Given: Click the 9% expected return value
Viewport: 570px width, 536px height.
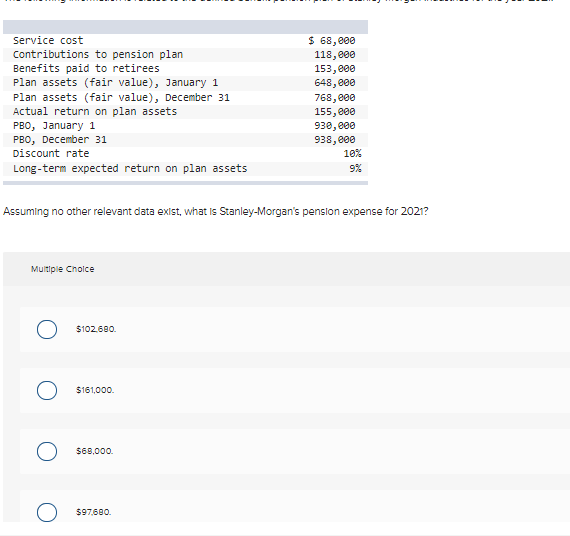Looking at the screenshot, I should tap(356, 168).
